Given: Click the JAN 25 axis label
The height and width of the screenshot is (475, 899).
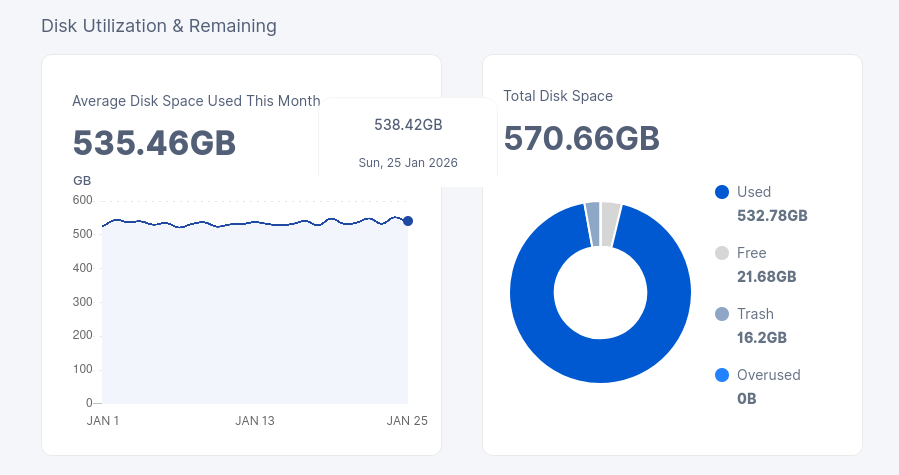Looking at the screenshot, I should 407,421.
